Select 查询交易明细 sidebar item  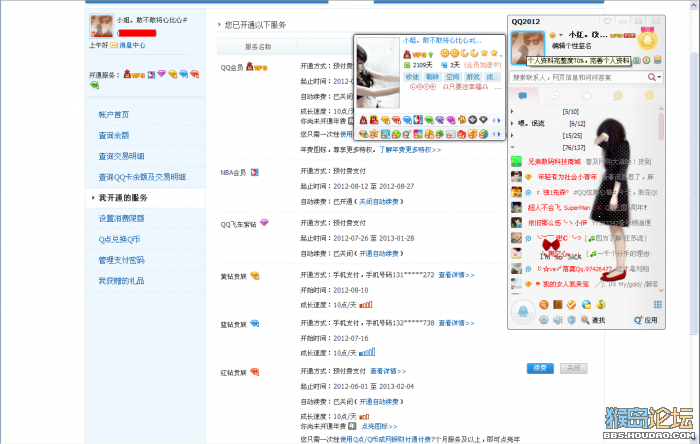[121, 156]
